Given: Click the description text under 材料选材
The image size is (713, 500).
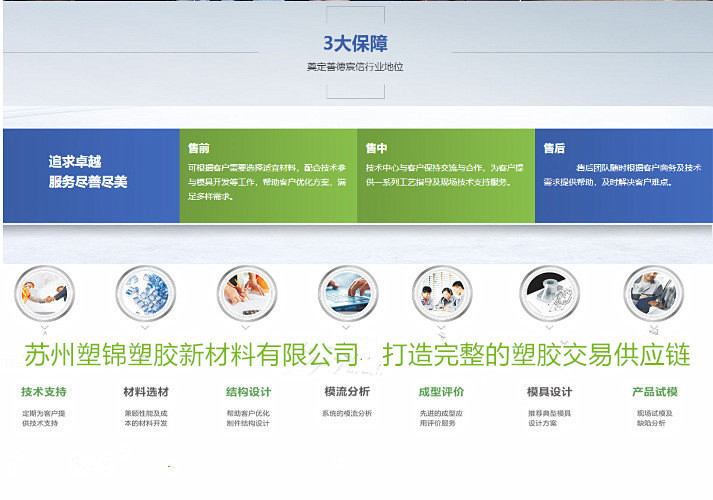Looking at the screenshot, I should [x=146, y=418].
